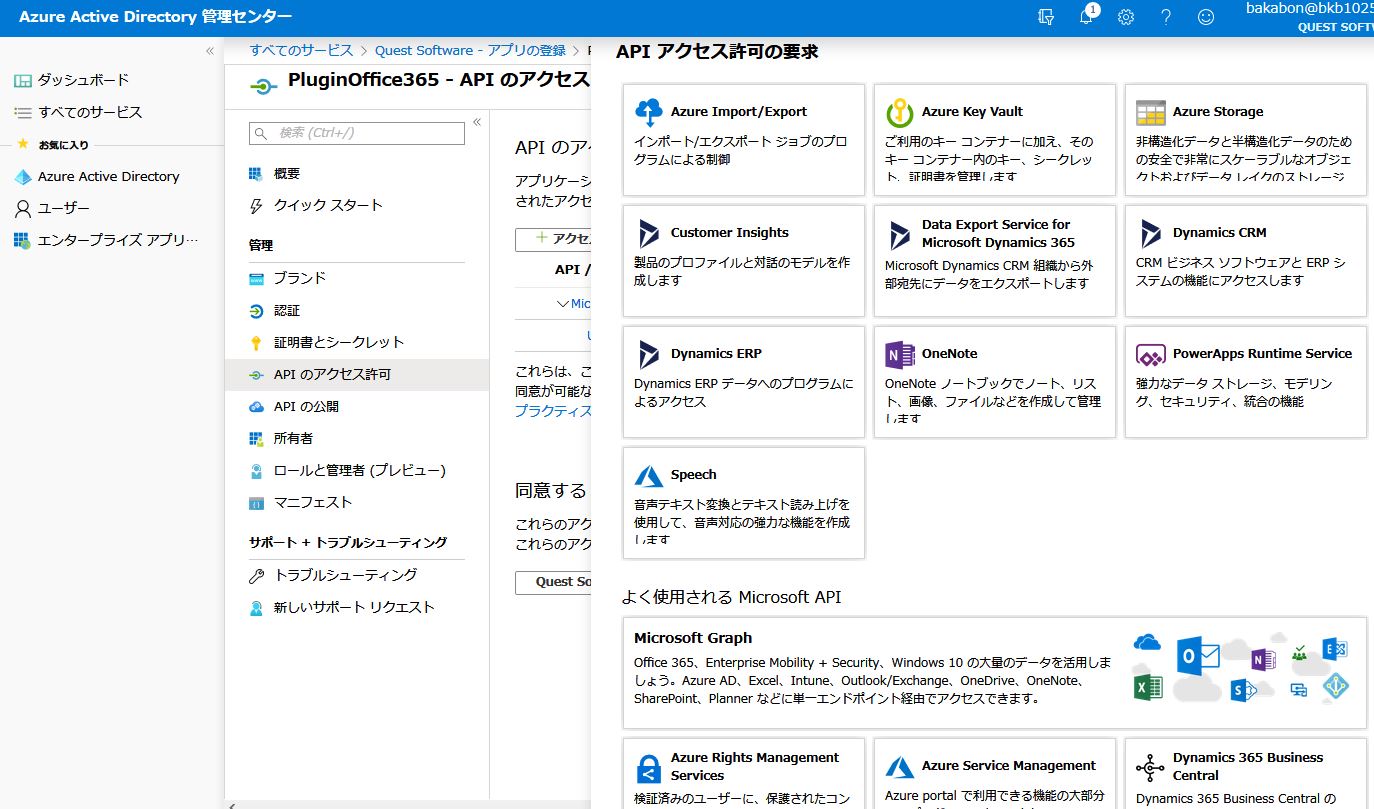Screen dimensions: 1374x809
Task: Open the notifications bell icon
Action: pyautogui.click(x=1087, y=16)
